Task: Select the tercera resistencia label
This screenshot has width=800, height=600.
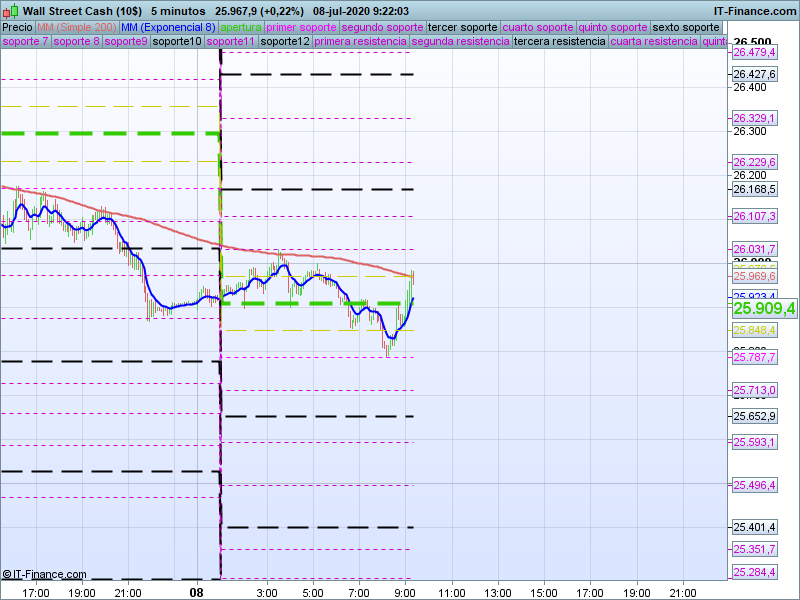Action: pyautogui.click(x=559, y=42)
